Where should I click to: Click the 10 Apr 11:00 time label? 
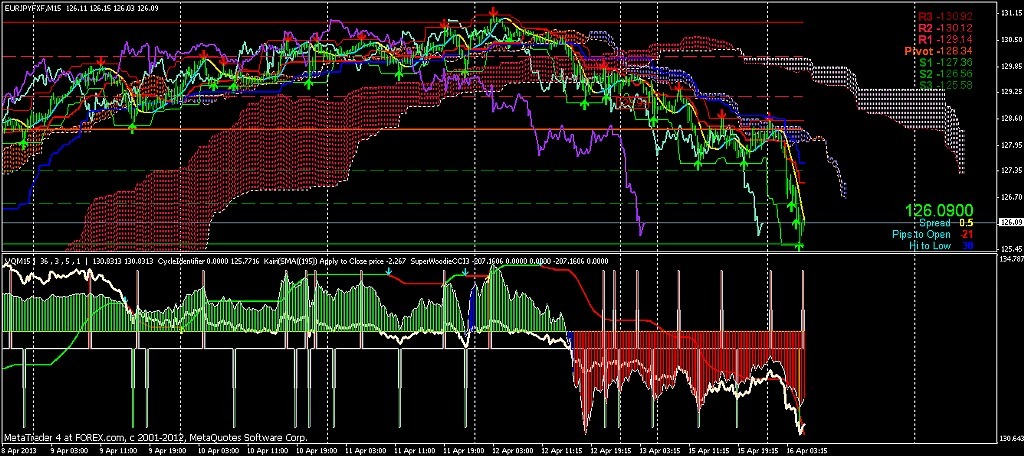pos(268,450)
